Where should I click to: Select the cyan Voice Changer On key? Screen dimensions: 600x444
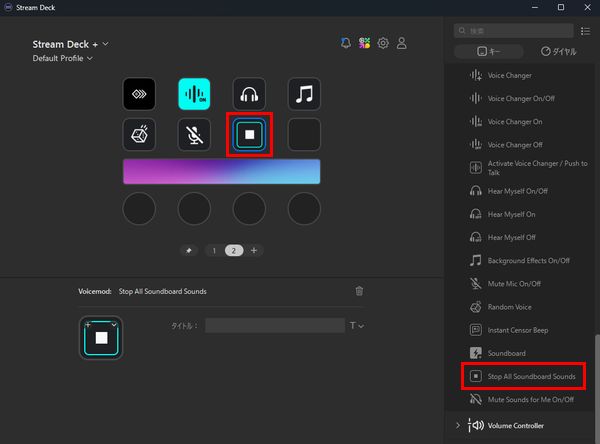click(x=194, y=94)
